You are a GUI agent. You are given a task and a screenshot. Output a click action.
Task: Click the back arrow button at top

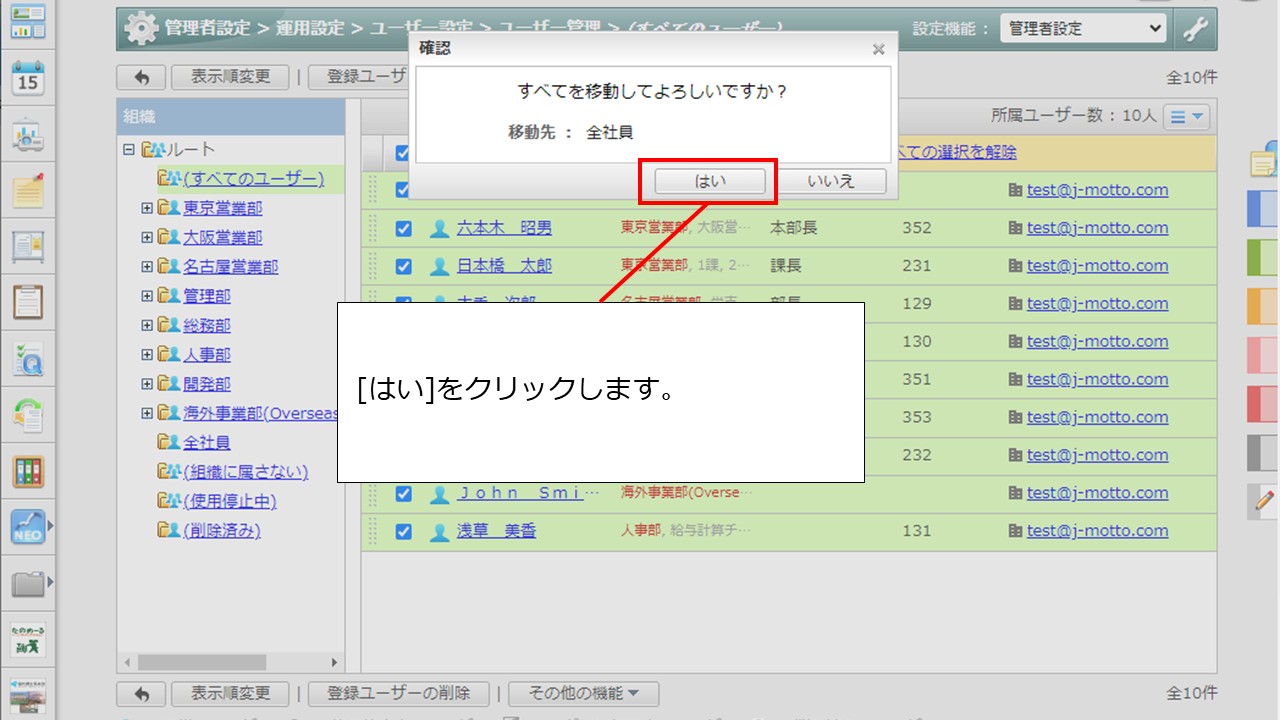click(x=141, y=77)
